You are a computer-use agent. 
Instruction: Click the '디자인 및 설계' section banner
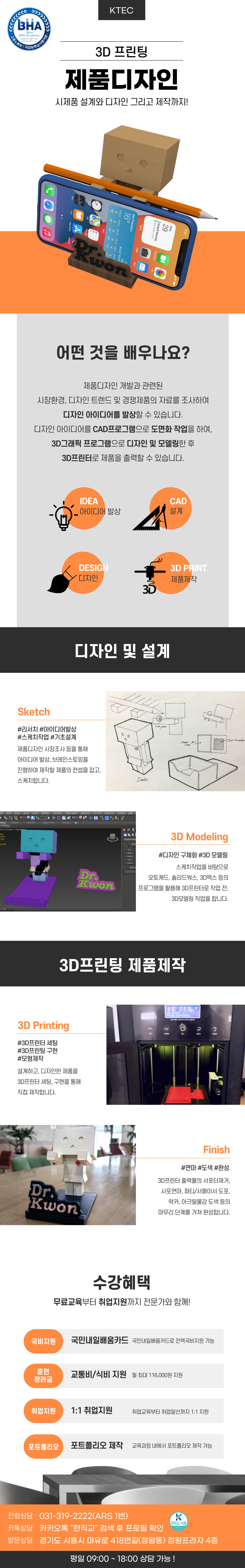point(122,650)
